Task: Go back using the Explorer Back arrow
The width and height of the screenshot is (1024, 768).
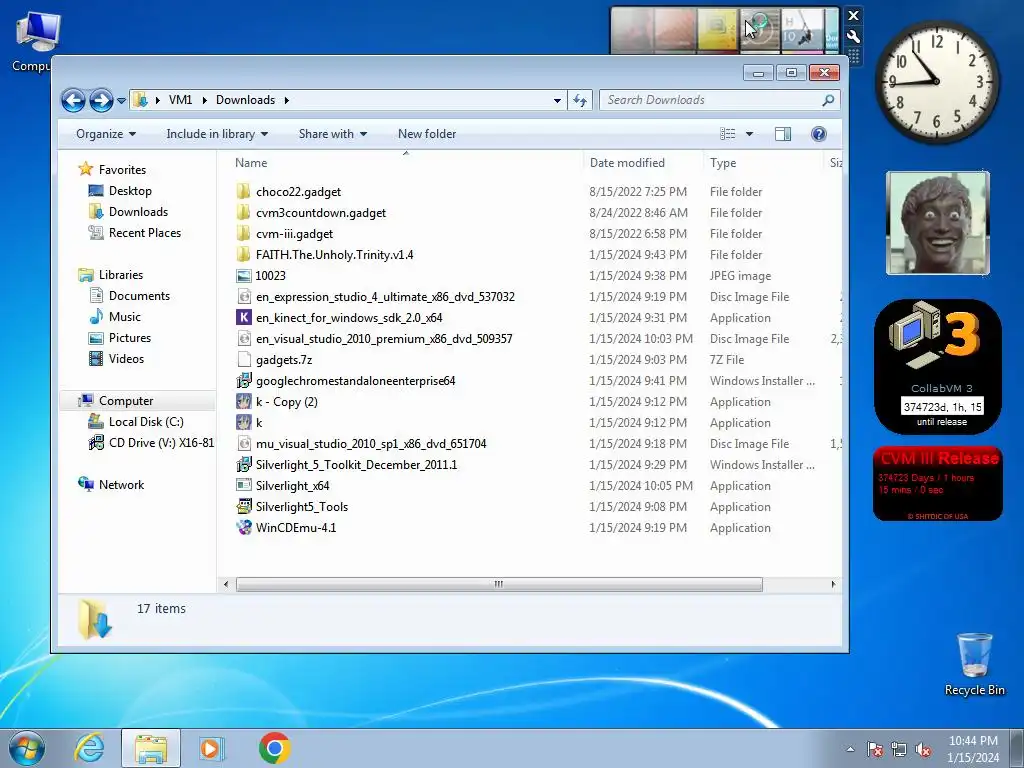Action: (73, 100)
